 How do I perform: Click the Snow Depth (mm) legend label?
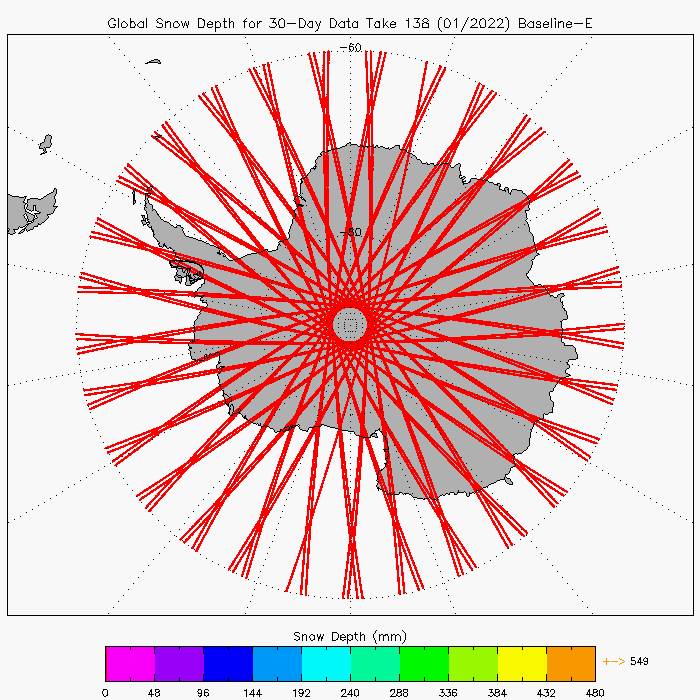pos(350,636)
